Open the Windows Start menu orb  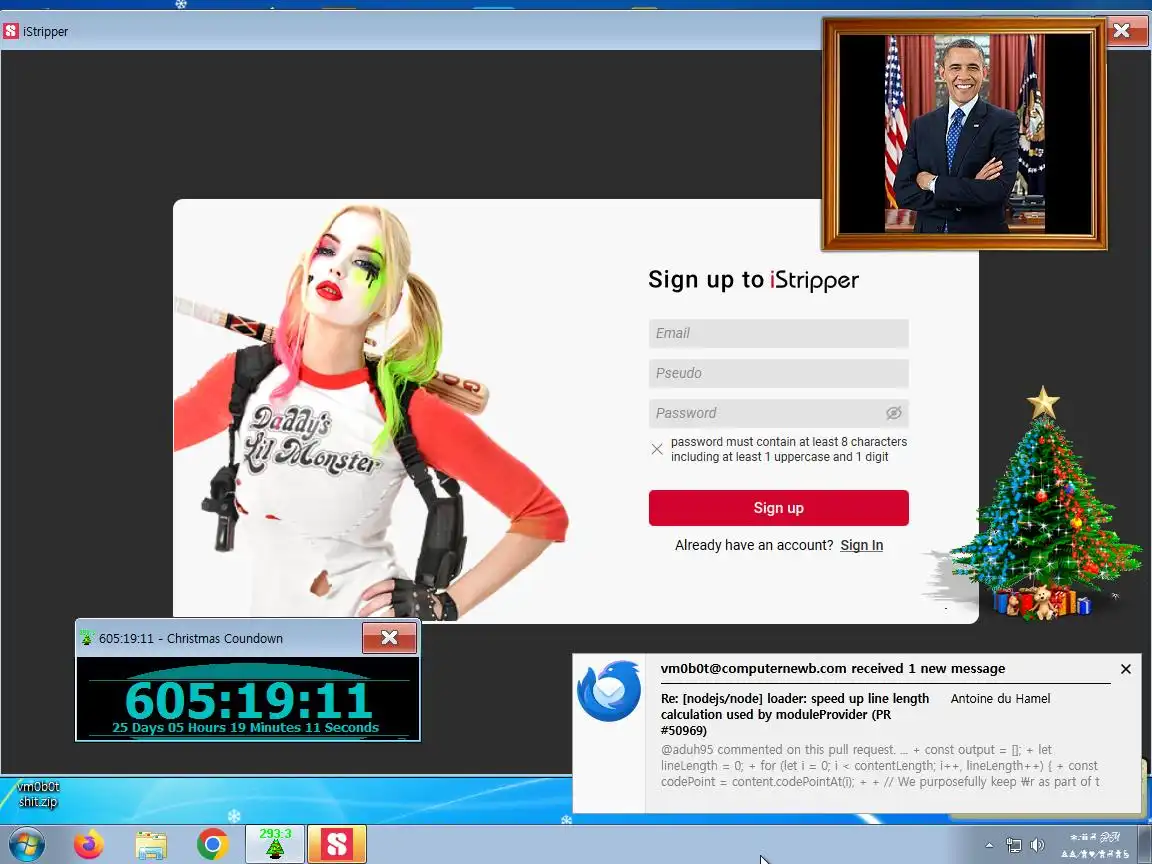(x=26, y=845)
